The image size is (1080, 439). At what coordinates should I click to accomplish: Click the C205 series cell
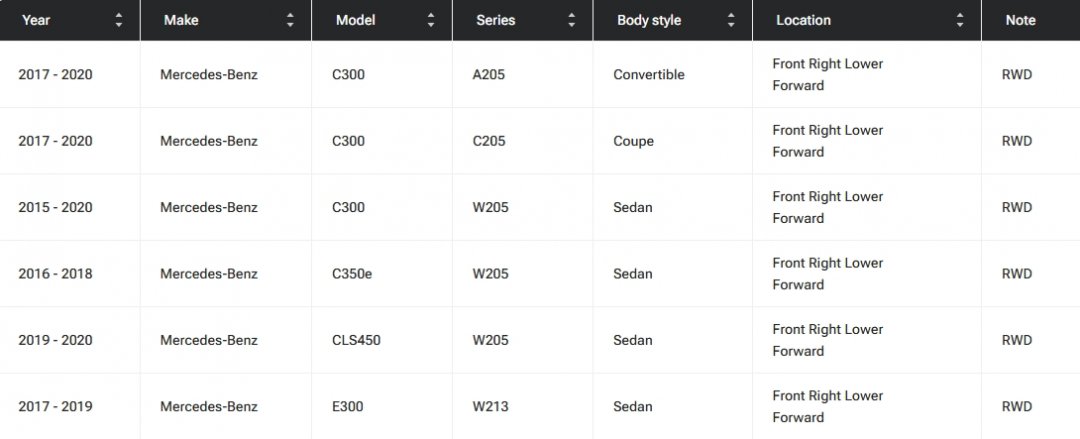(x=489, y=141)
